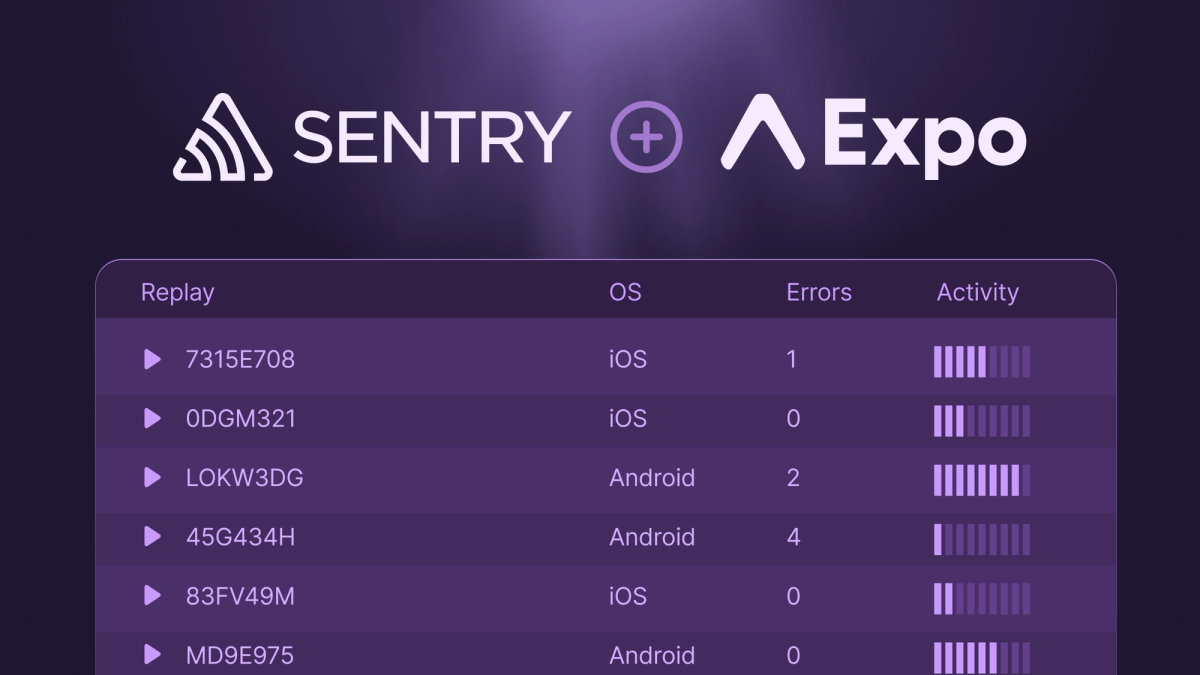The height and width of the screenshot is (675, 1200).
Task: Start playback of replay 83FV49M
Action: [x=152, y=596]
